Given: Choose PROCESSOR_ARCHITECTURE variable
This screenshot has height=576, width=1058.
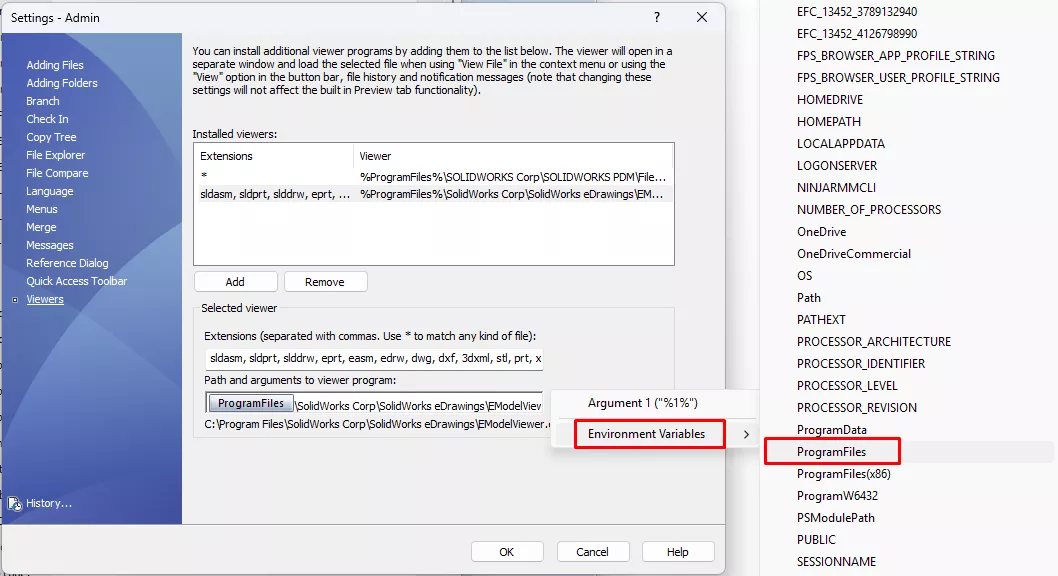Looking at the screenshot, I should click(873, 342).
